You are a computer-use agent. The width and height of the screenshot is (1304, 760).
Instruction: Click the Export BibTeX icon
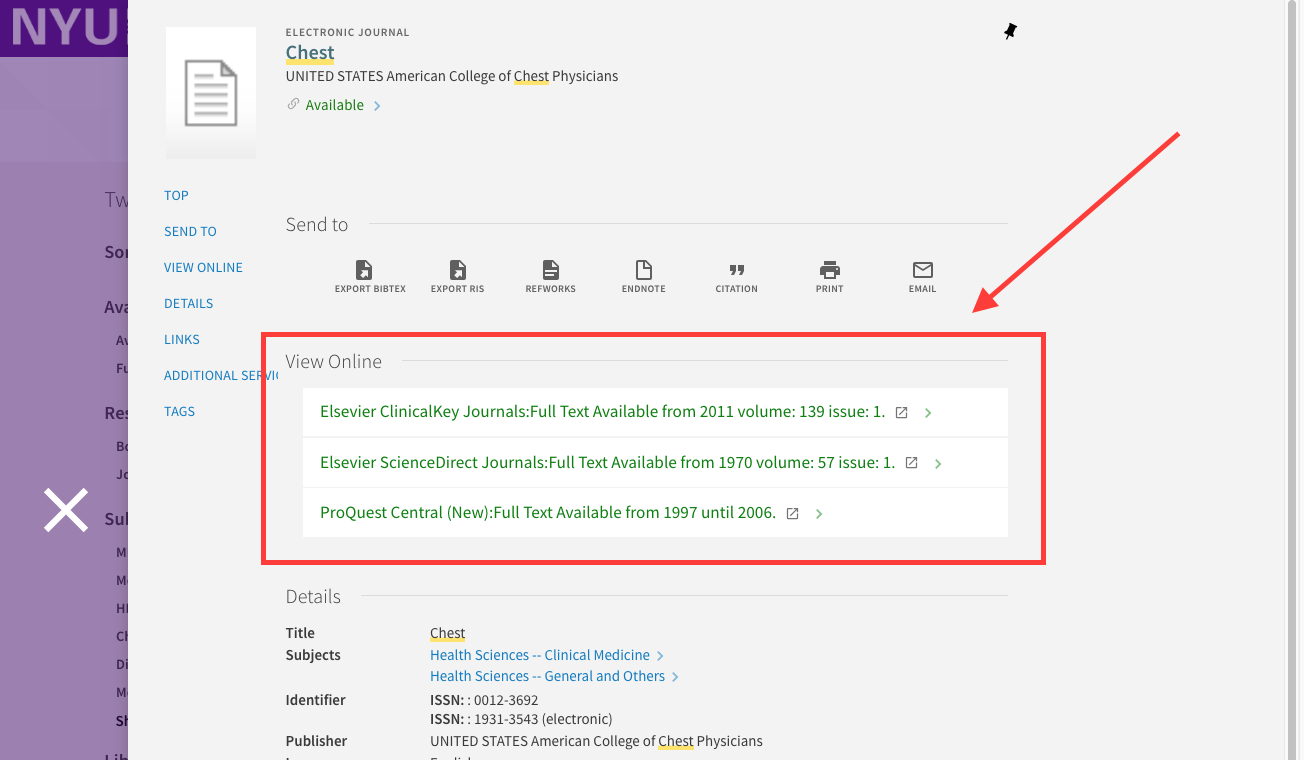click(x=365, y=270)
